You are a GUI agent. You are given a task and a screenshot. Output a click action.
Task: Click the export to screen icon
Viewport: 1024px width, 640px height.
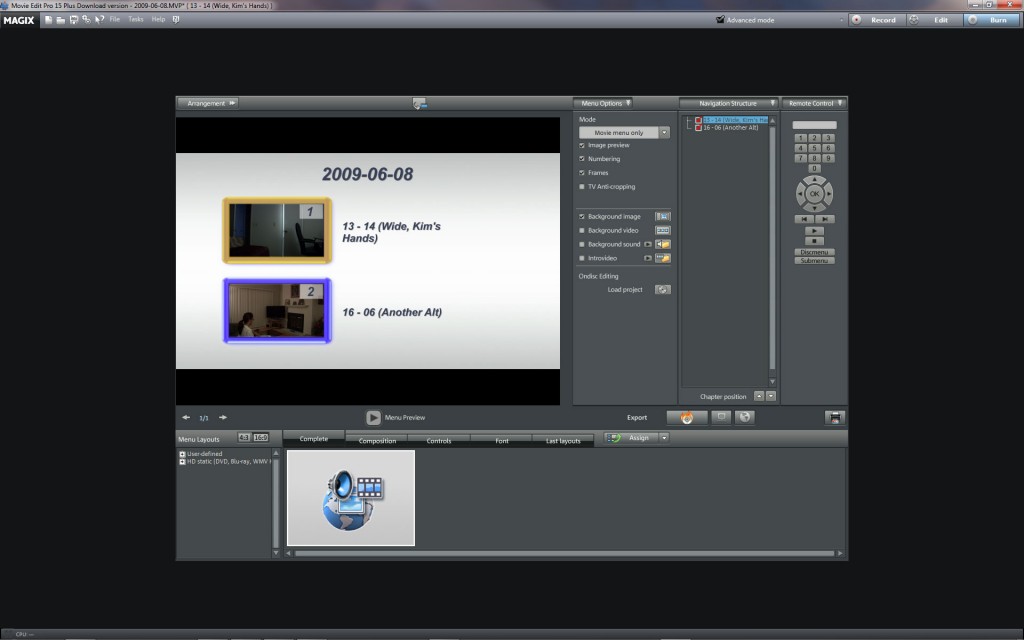tap(721, 417)
